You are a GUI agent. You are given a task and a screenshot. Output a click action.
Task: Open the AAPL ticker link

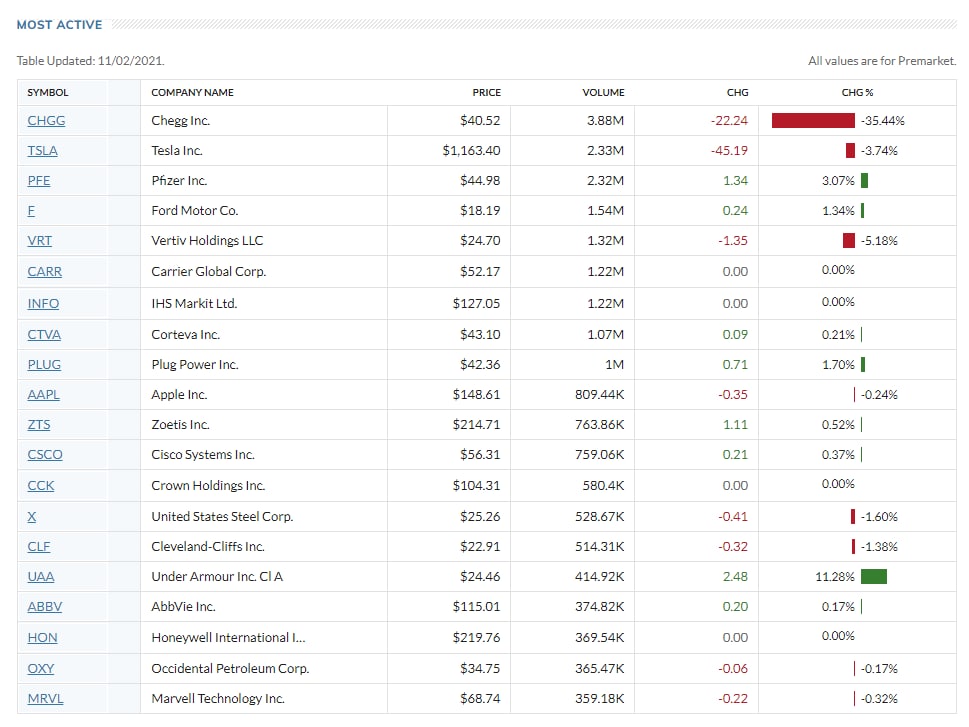[x=44, y=394]
